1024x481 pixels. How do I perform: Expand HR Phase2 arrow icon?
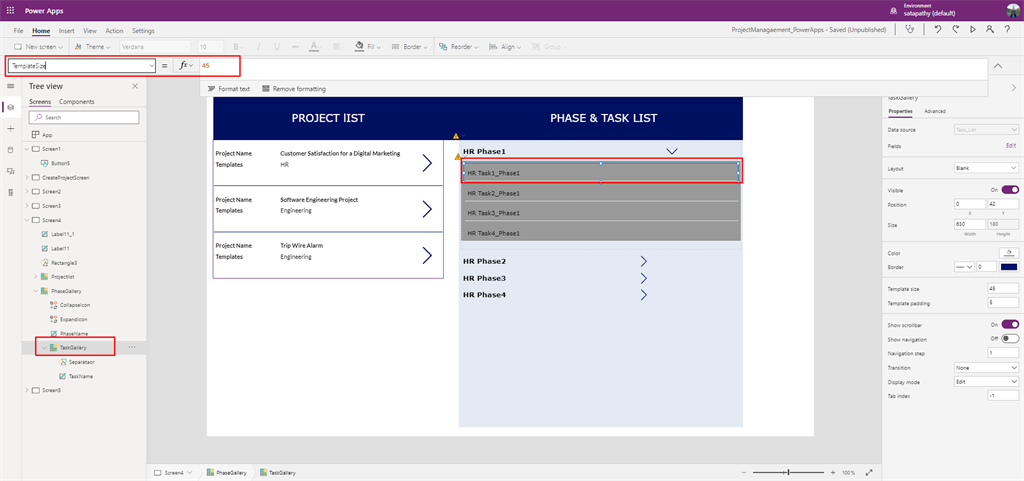pyautogui.click(x=643, y=261)
